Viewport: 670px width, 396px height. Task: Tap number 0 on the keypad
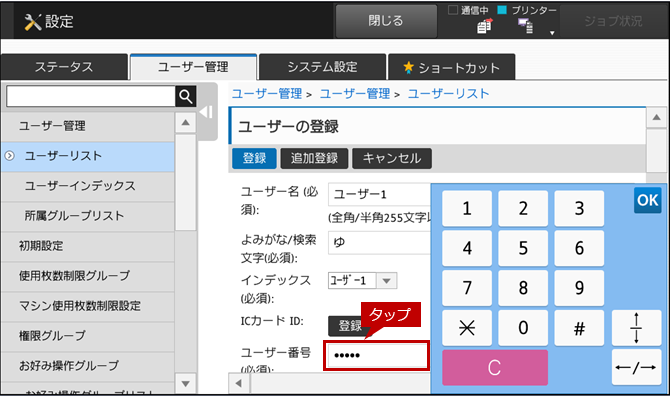523,328
